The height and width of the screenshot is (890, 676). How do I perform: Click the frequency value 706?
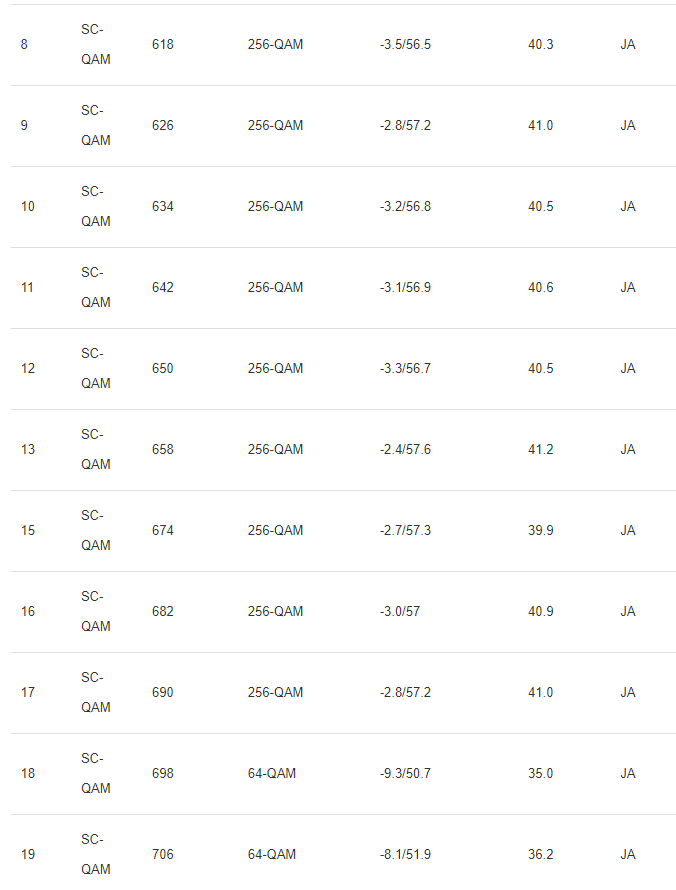click(163, 855)
